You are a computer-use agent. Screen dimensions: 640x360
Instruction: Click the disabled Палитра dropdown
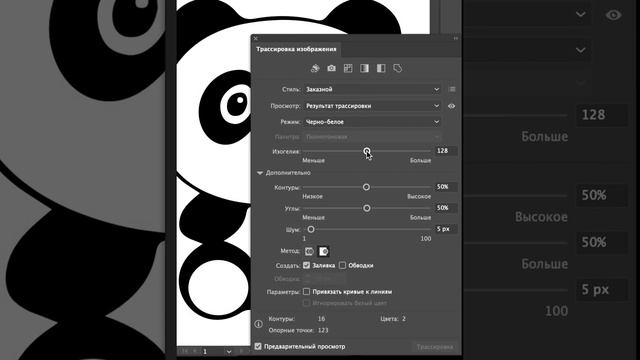[x=372, y=137]
